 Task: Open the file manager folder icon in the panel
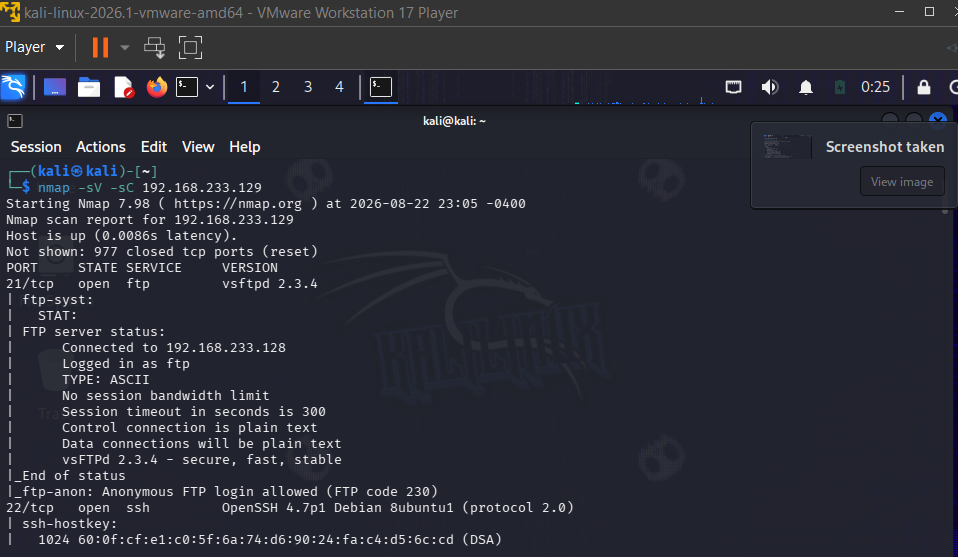coord(89,87)
